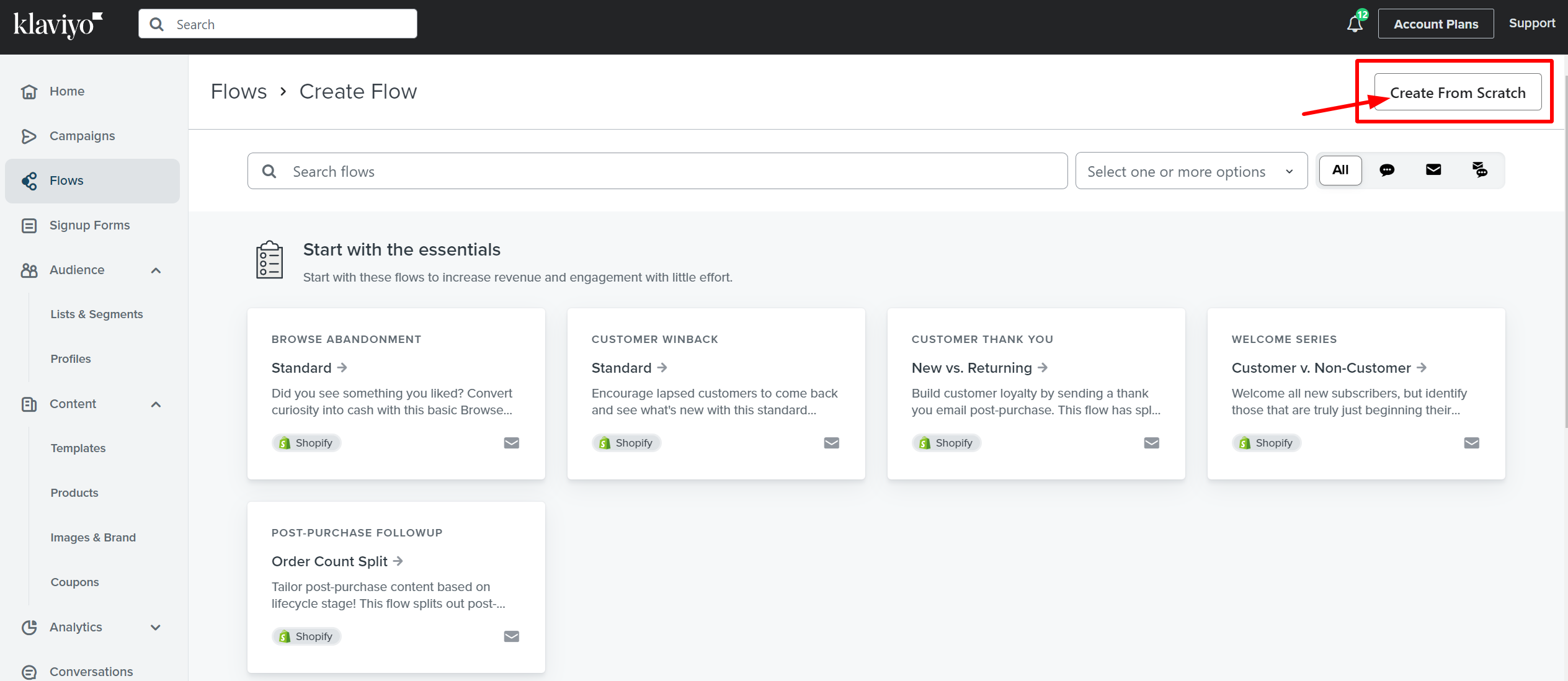Click the Account Plans button
Screen dimensions: 1568x681
point(1435,24)
